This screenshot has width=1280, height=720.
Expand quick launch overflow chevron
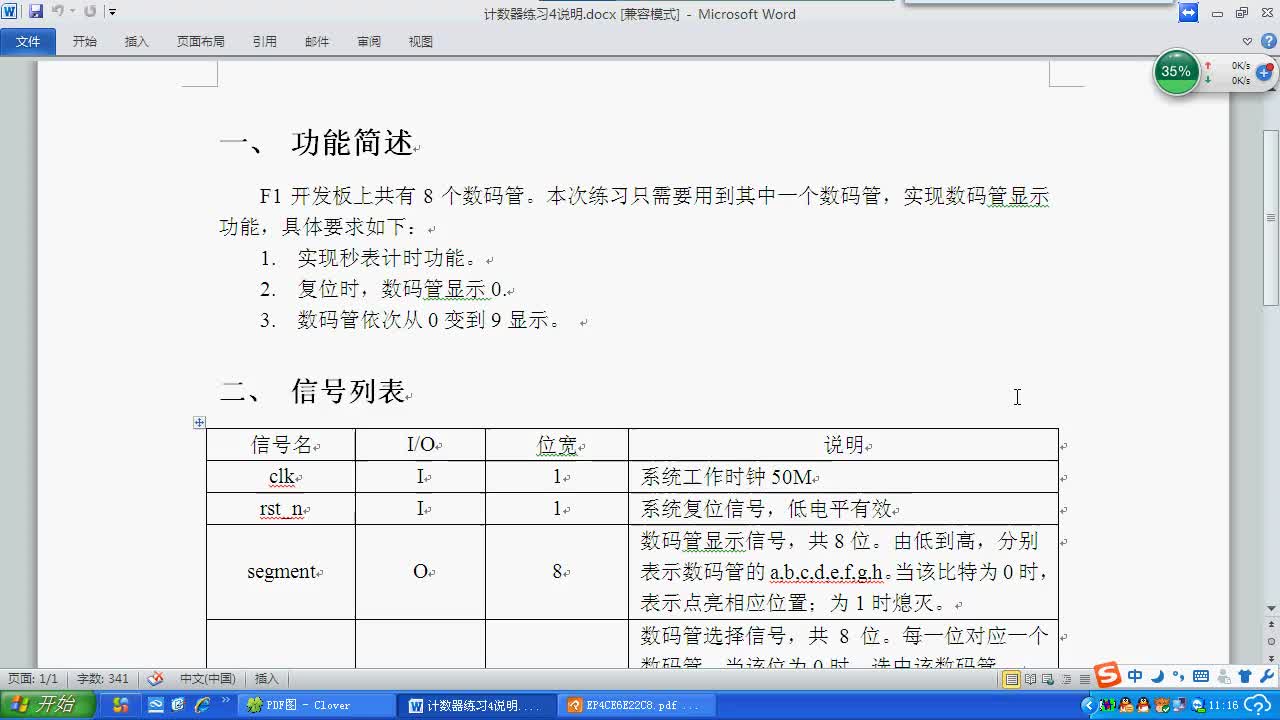tap(225, 702)
